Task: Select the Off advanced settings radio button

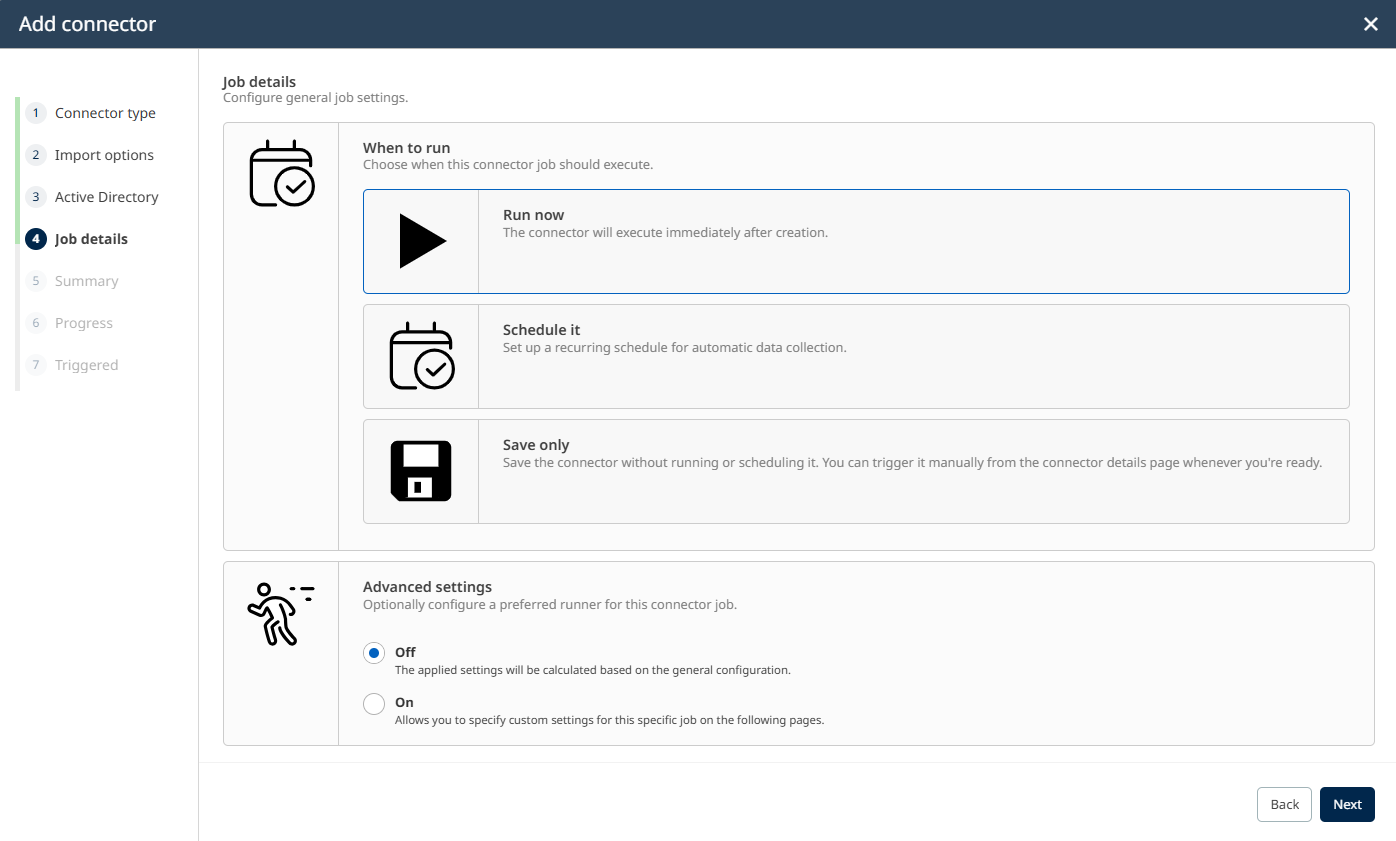Action: click(x=374, y=653)
